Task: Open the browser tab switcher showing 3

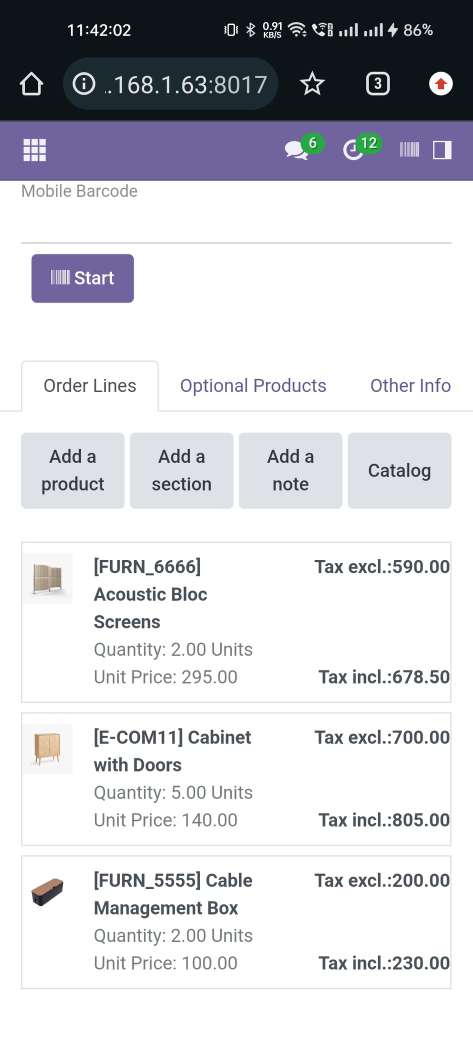Action: coord(378,84)
